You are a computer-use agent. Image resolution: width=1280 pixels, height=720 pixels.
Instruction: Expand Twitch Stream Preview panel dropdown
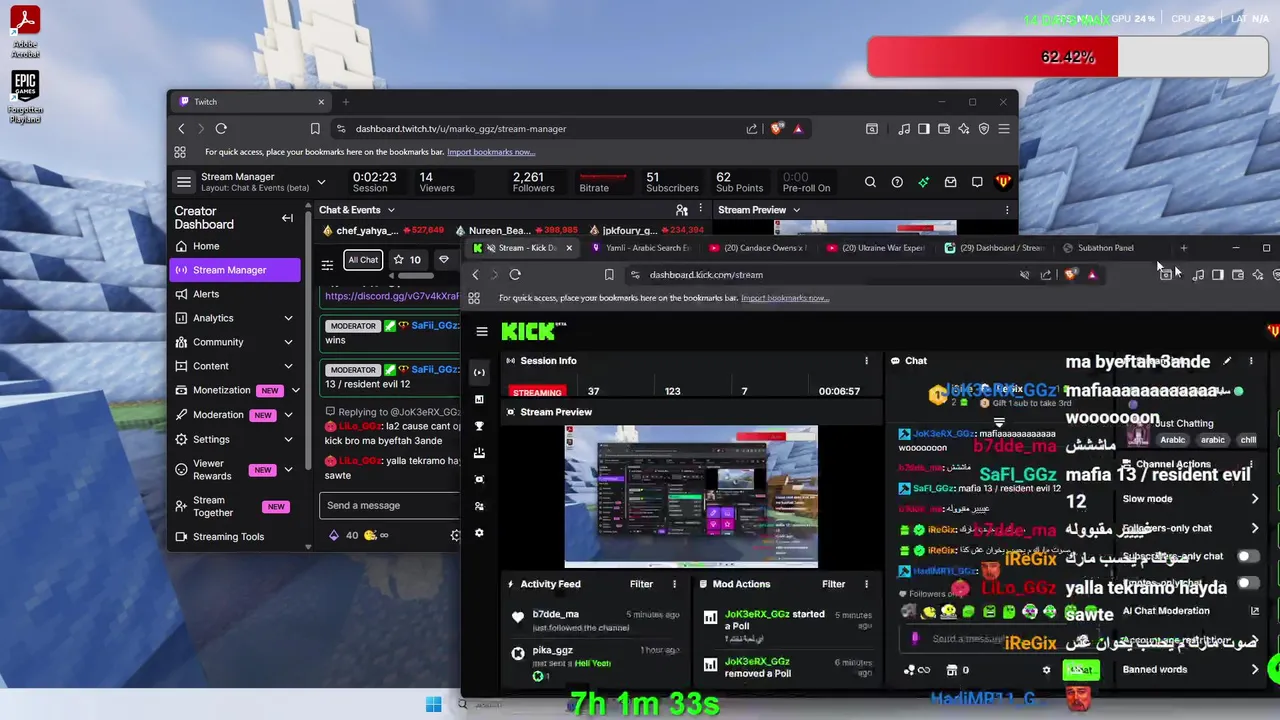click(x=796, y=210)
